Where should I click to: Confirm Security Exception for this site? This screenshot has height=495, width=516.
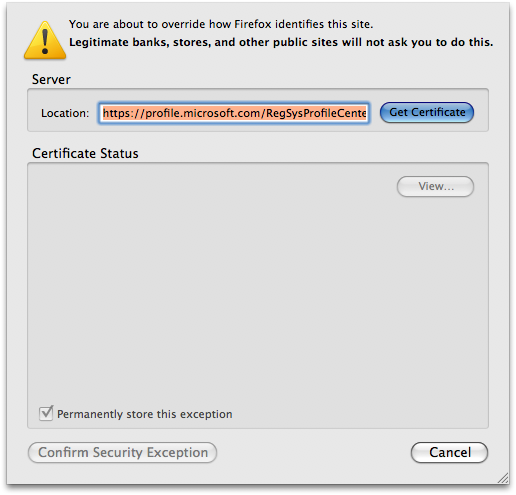pos(123,452)
